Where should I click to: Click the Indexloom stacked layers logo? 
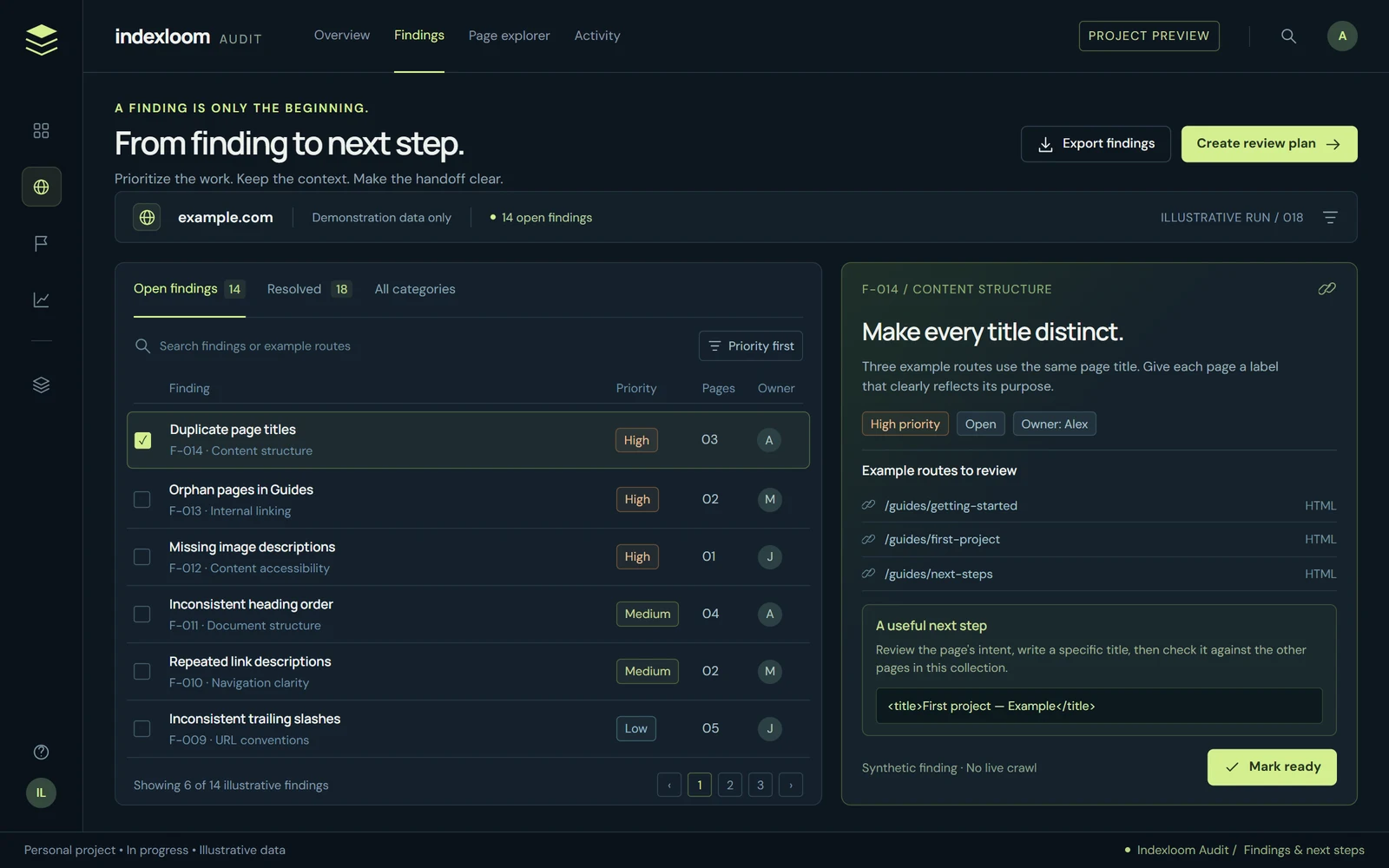(x=41, y=39)
